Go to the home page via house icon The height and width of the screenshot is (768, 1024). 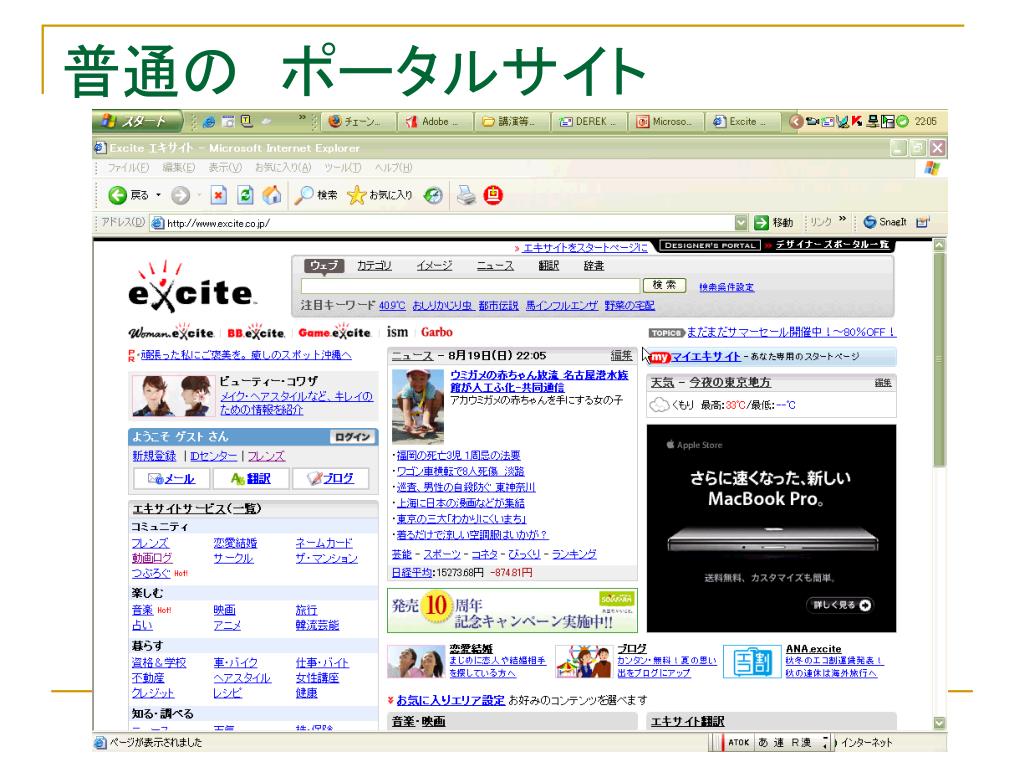pos(272,195)
